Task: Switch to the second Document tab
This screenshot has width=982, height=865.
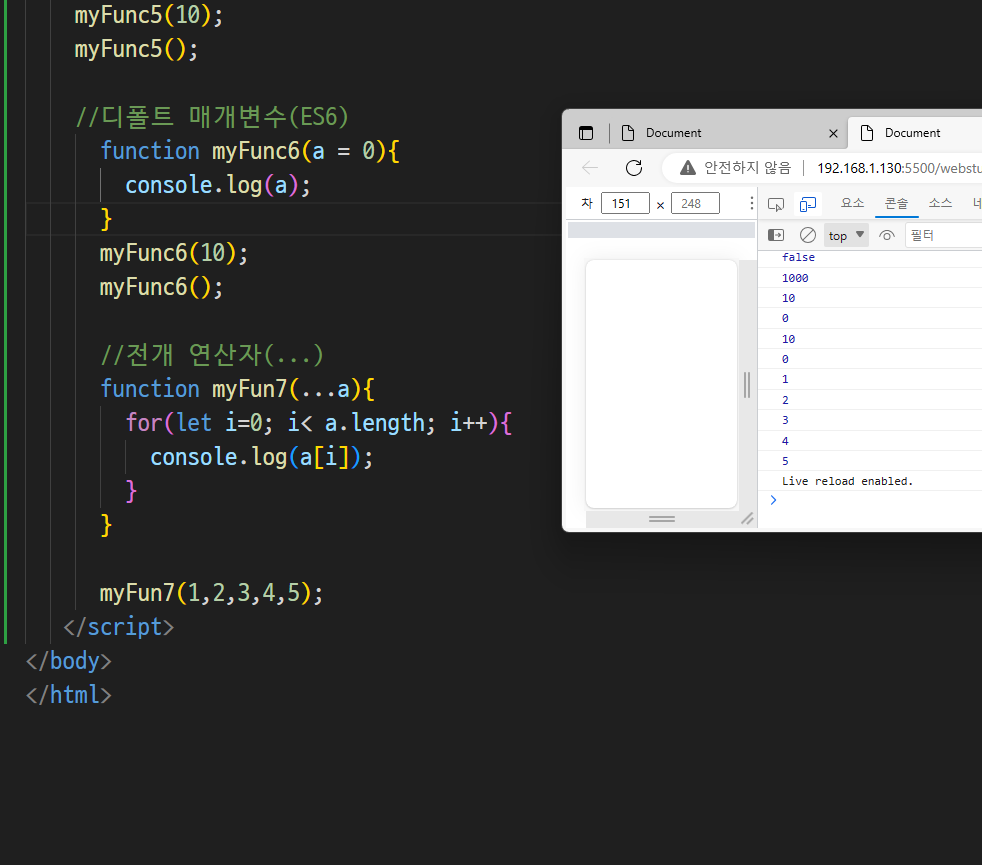Action: coord(914,133)
